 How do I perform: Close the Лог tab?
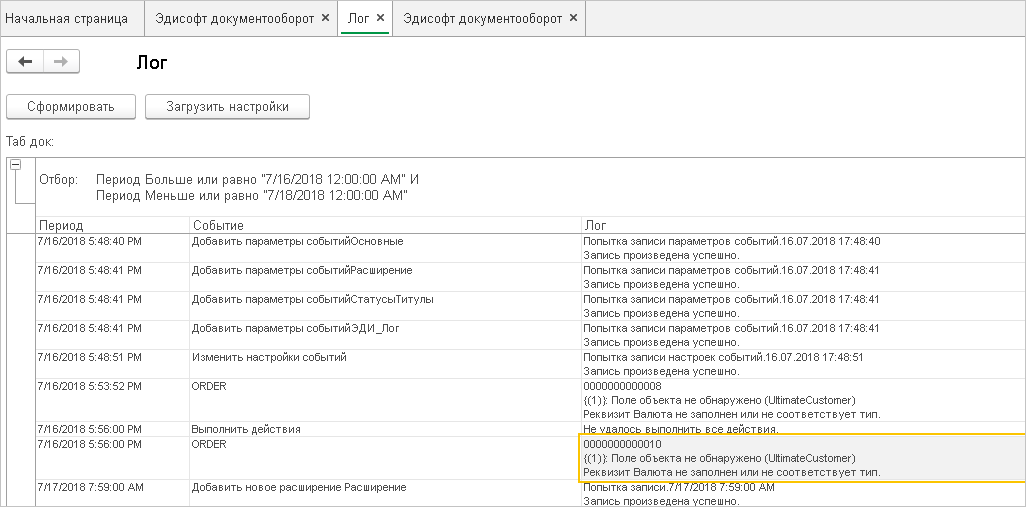point(381,19)
